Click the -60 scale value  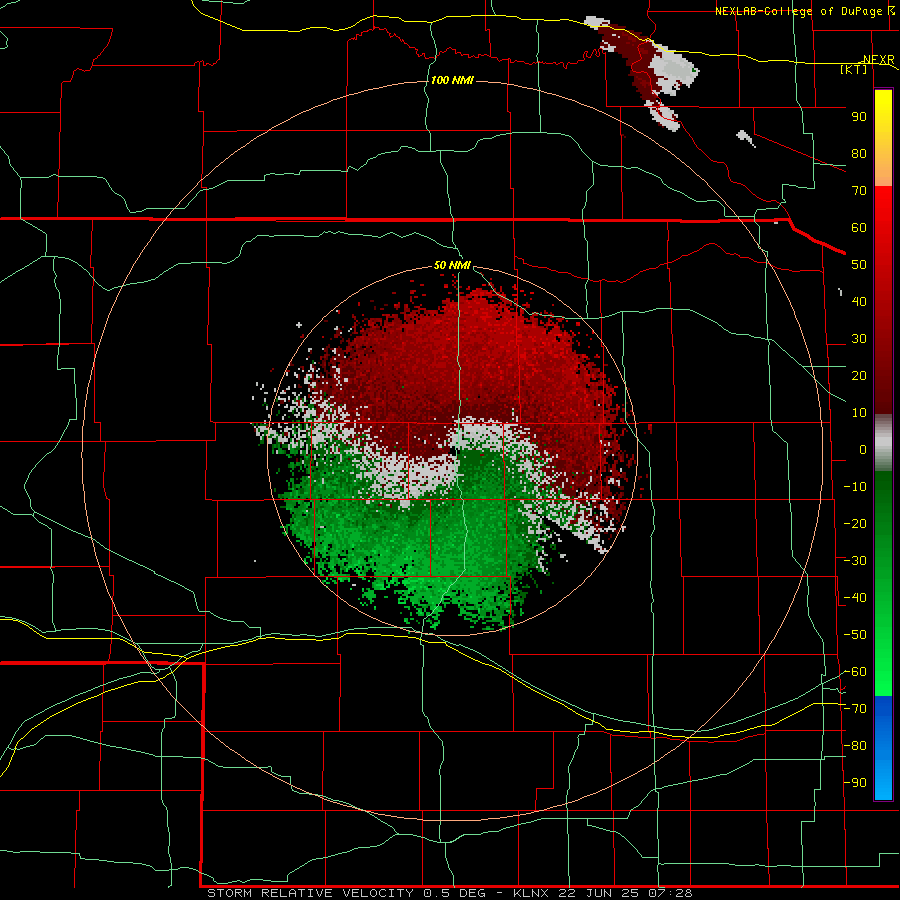[x=855, y=672]
